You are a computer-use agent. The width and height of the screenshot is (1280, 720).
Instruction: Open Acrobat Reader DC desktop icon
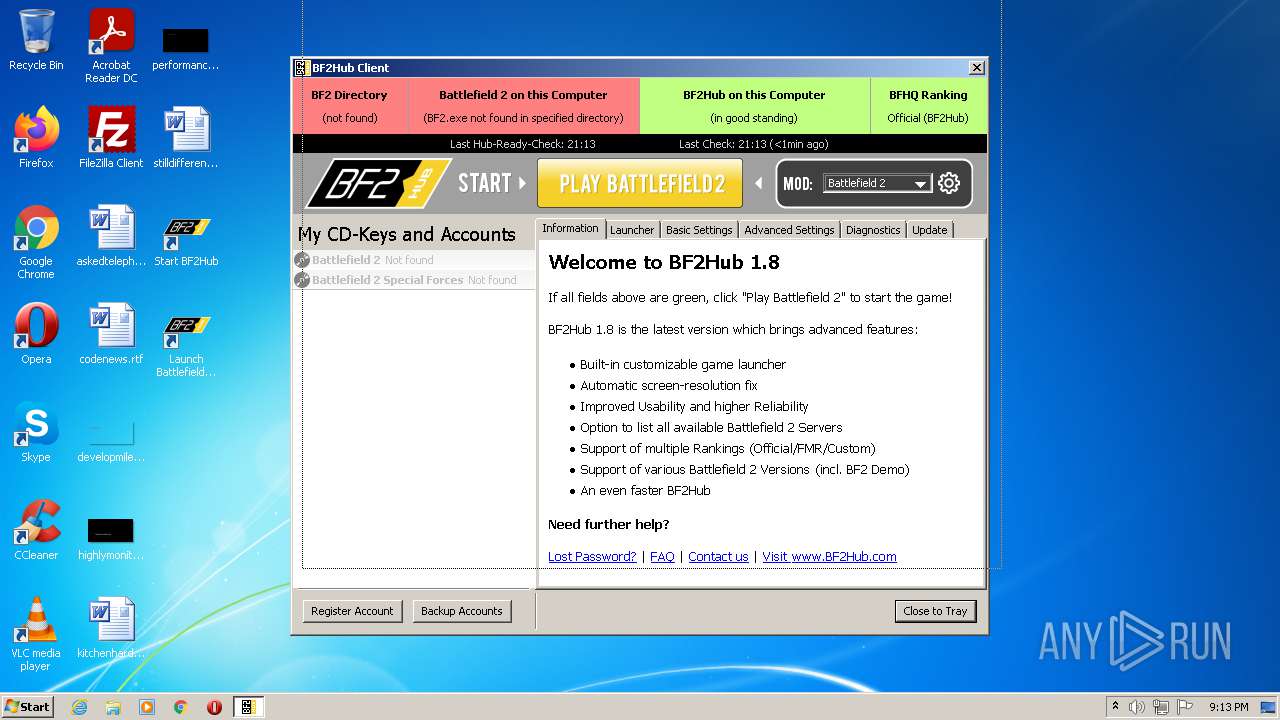[x=111, y=46]
